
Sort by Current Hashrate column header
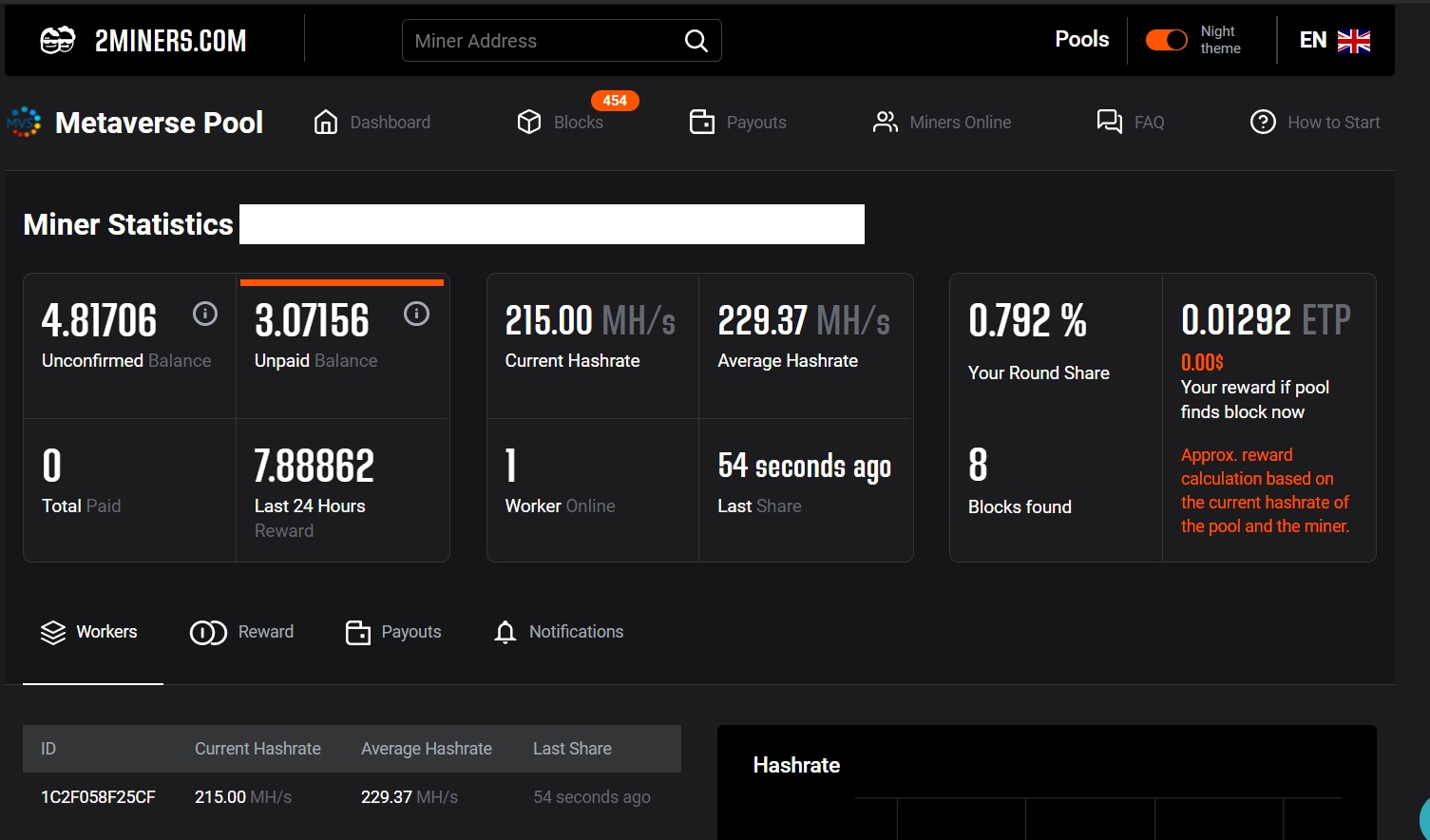(x=257, y=749)
